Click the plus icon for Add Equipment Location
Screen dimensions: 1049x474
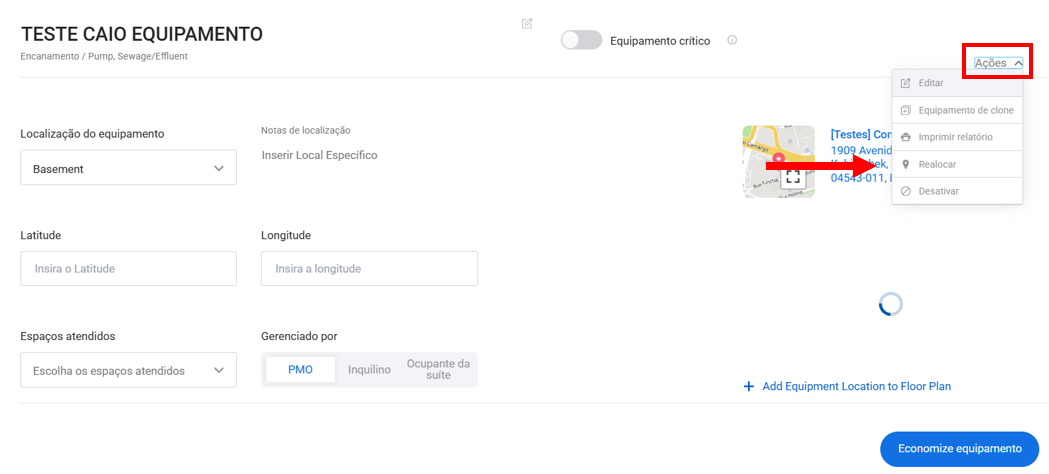pyautogui.click(x=749, y=386)
